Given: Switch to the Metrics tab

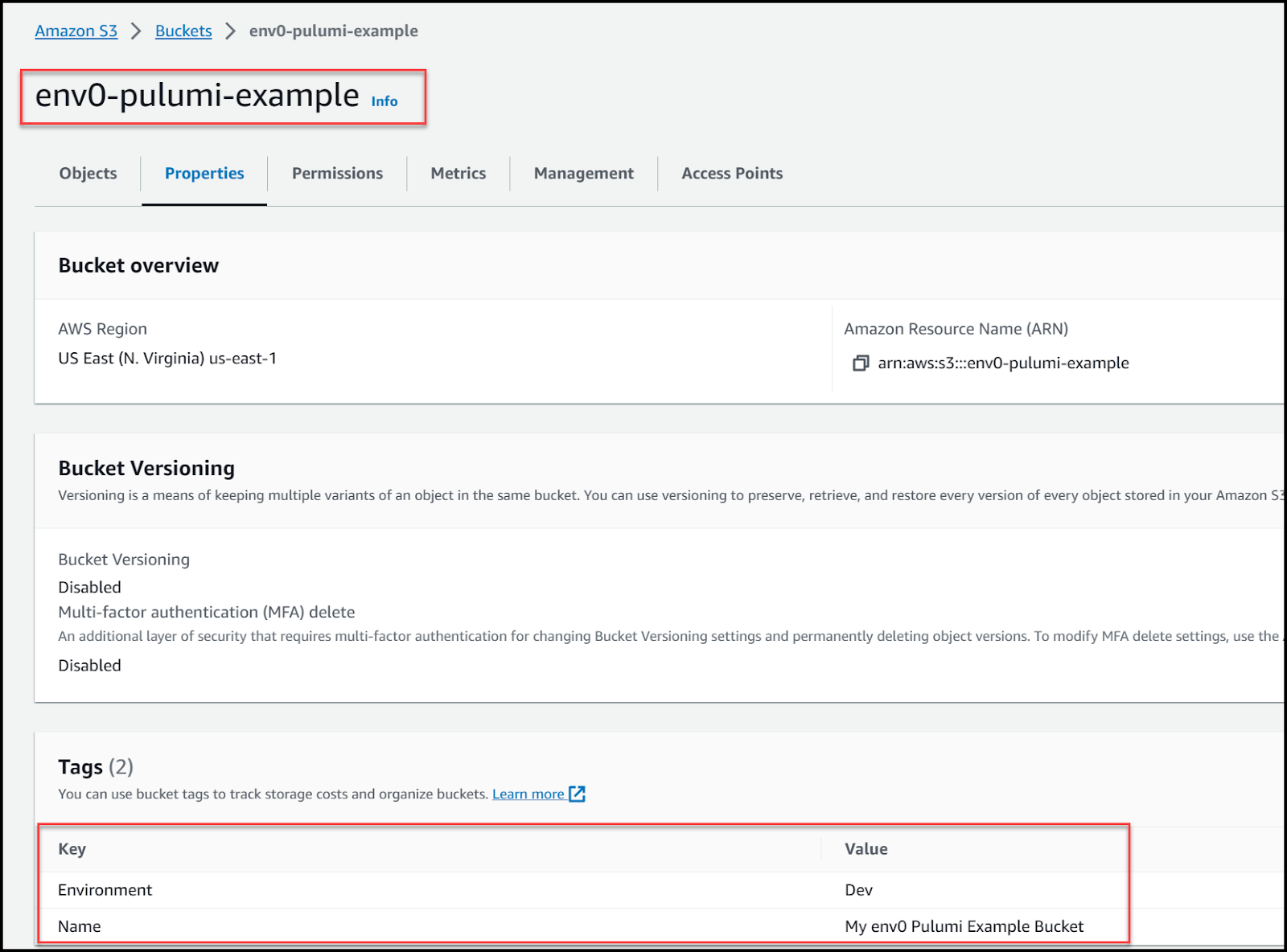Looking at the screenshot, I should point(458,174).
